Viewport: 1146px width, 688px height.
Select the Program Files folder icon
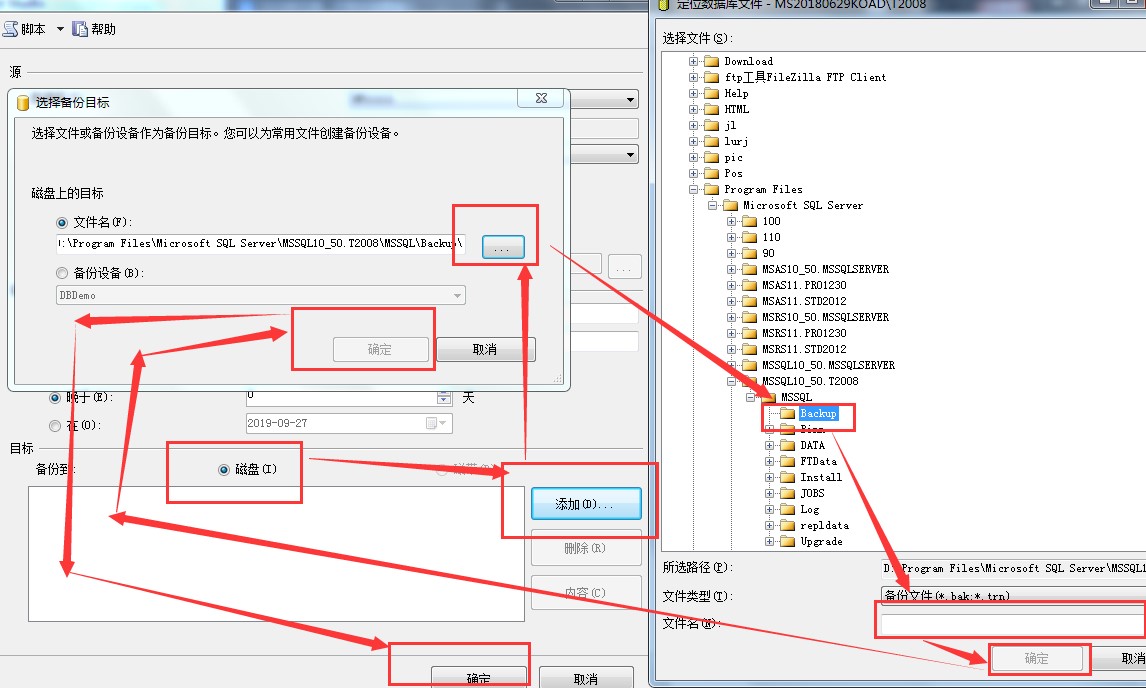(x=712, y=190)
